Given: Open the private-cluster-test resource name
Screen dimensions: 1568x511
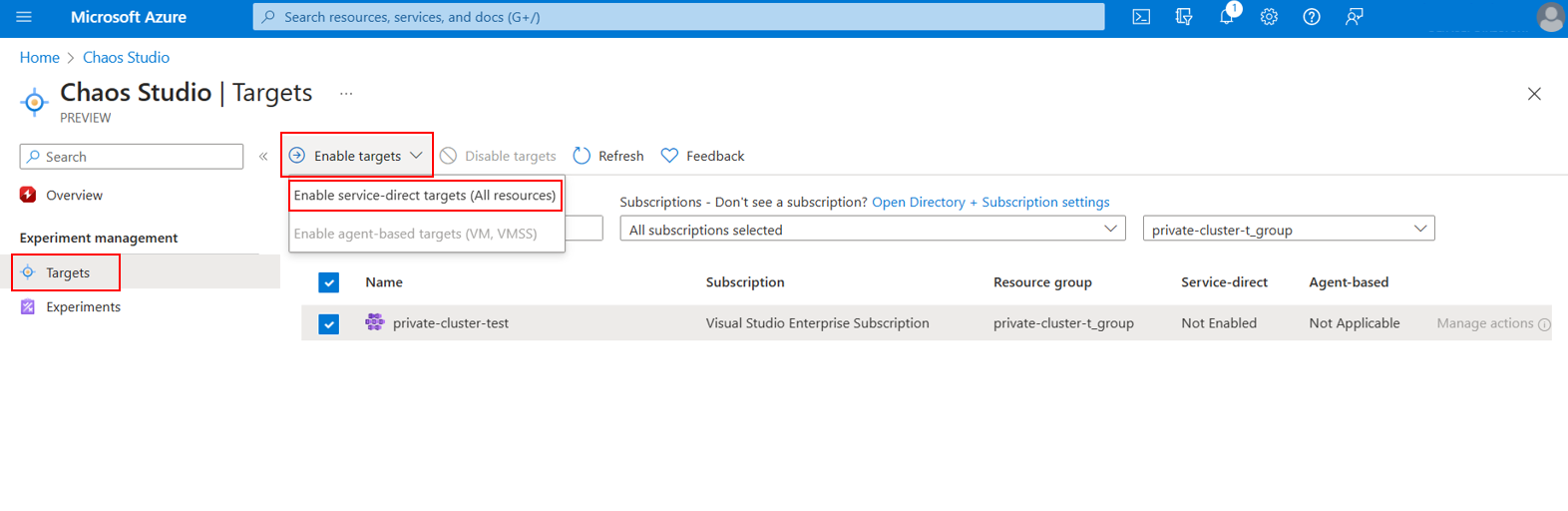Looking at the screenshot, I should coord(451,323).
